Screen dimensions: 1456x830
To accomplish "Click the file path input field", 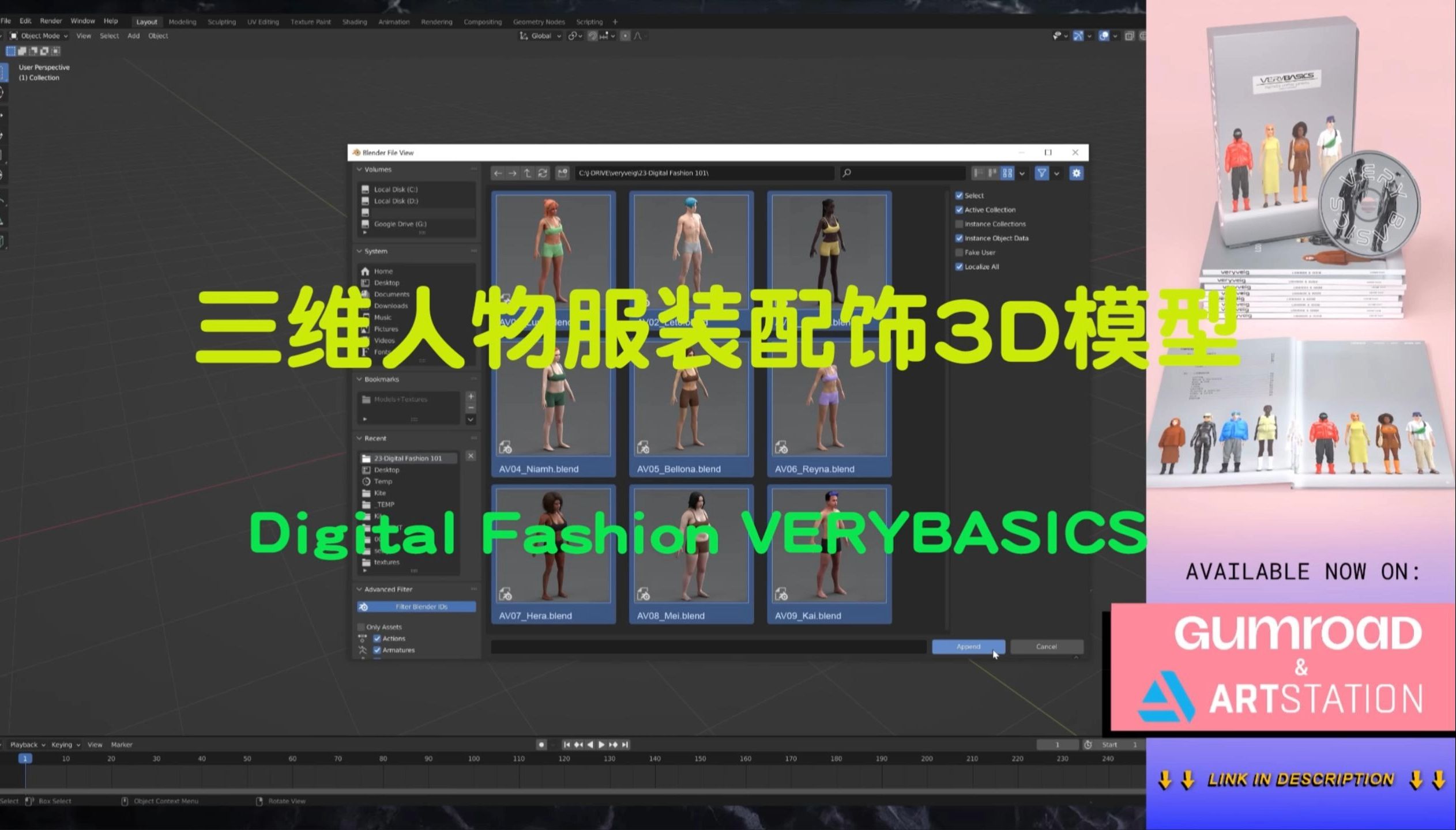I will [x=705, y=173].
